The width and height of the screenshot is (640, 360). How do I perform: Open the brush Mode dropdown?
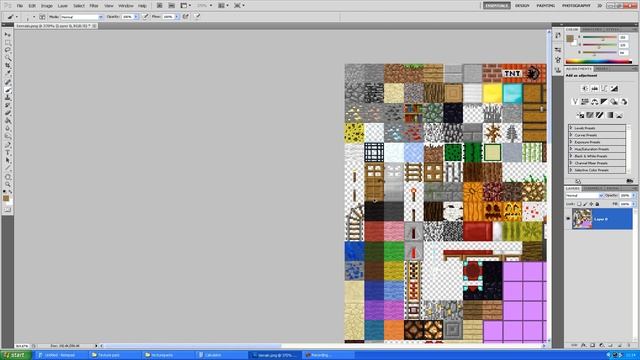(82, 17)
